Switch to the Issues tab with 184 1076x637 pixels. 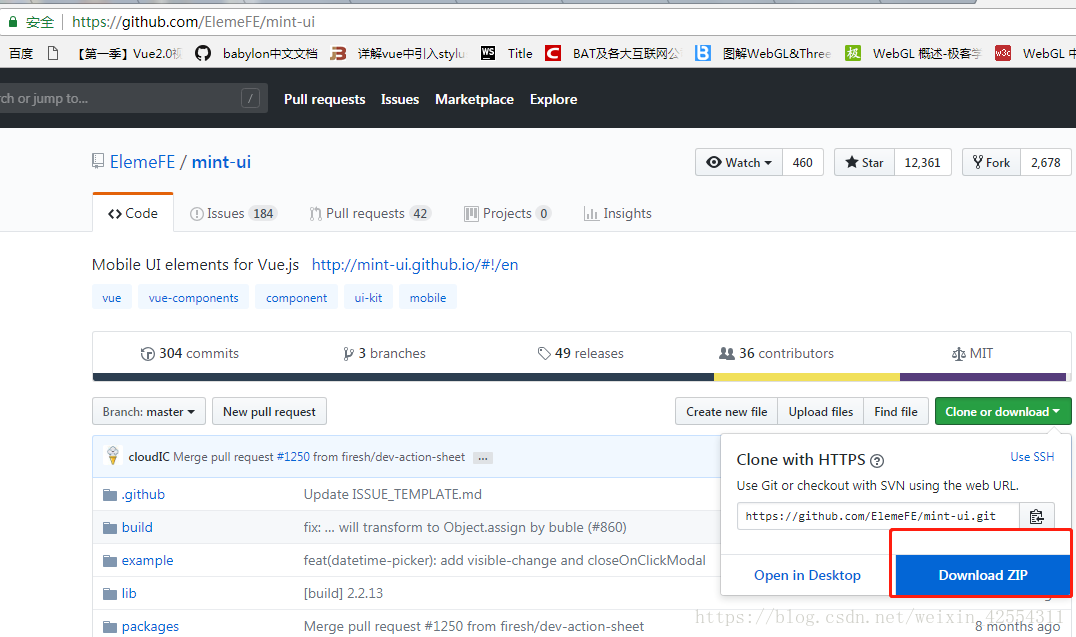click(233, 213)
